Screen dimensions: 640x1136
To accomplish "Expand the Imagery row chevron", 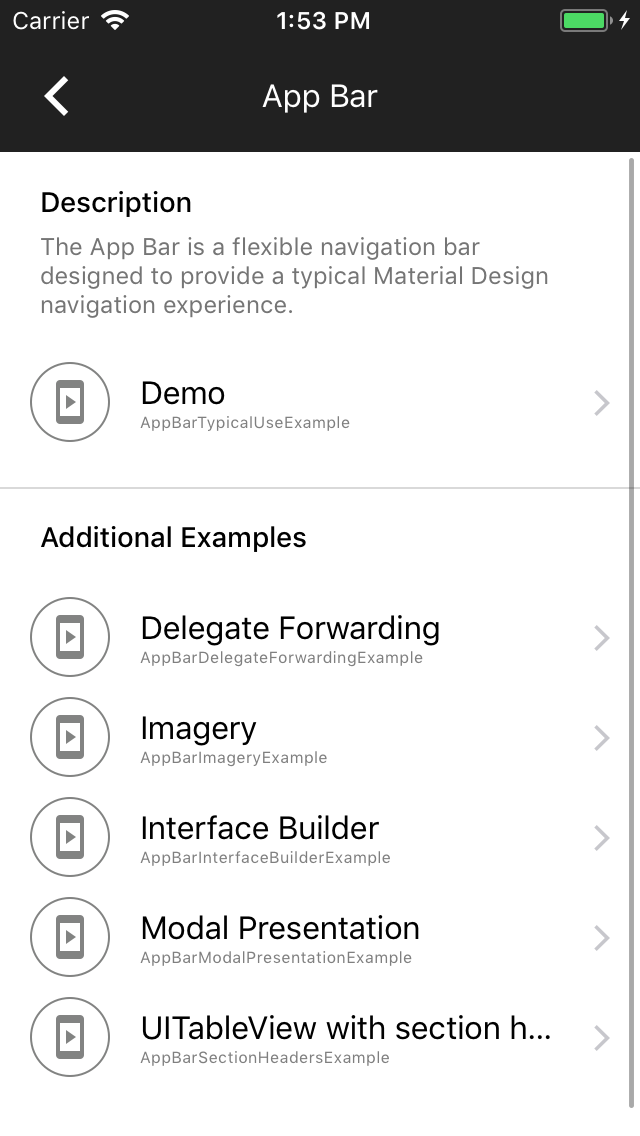I will (x=601, y=737).
